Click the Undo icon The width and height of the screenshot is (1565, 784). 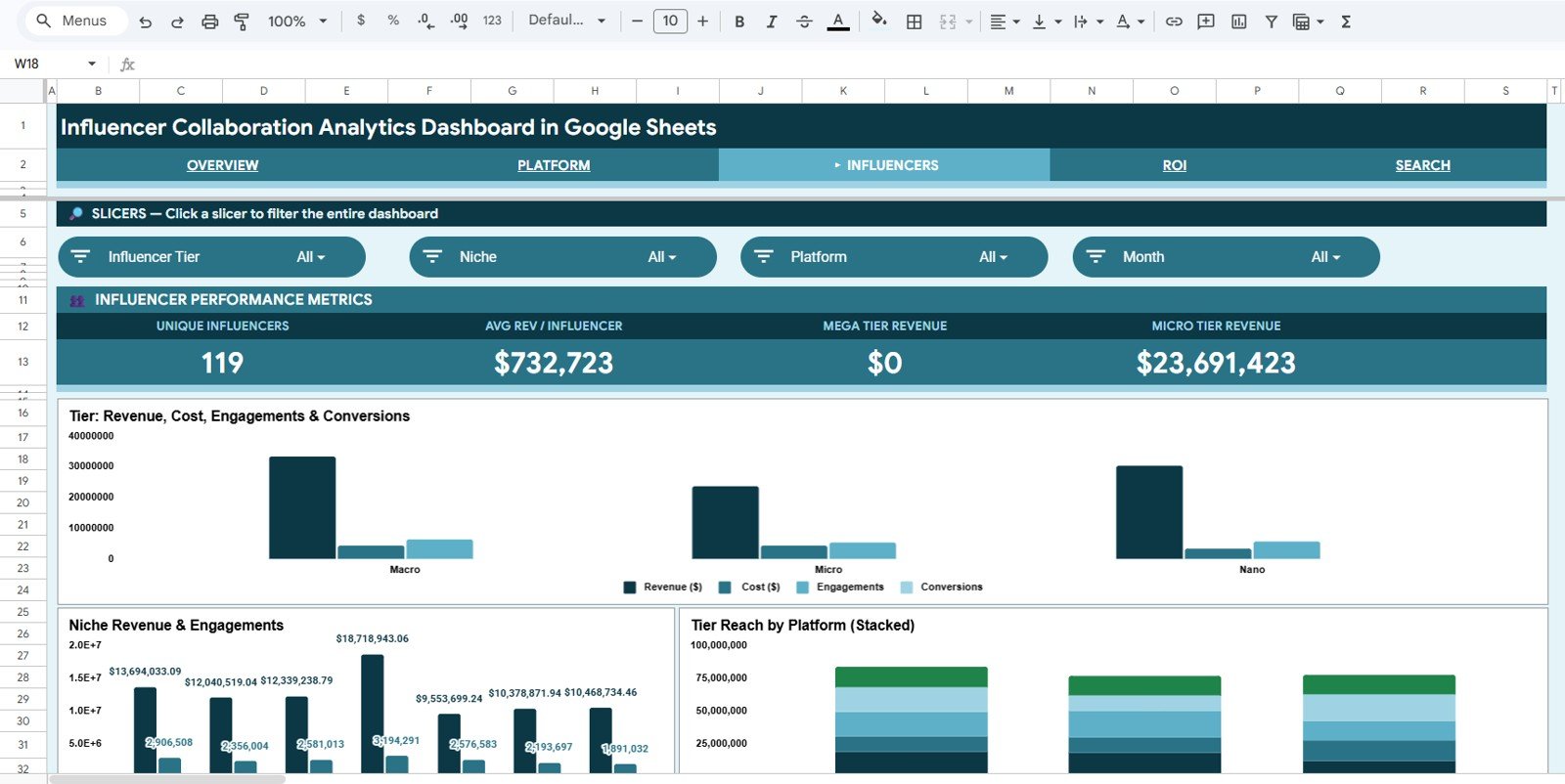(145, 22)
